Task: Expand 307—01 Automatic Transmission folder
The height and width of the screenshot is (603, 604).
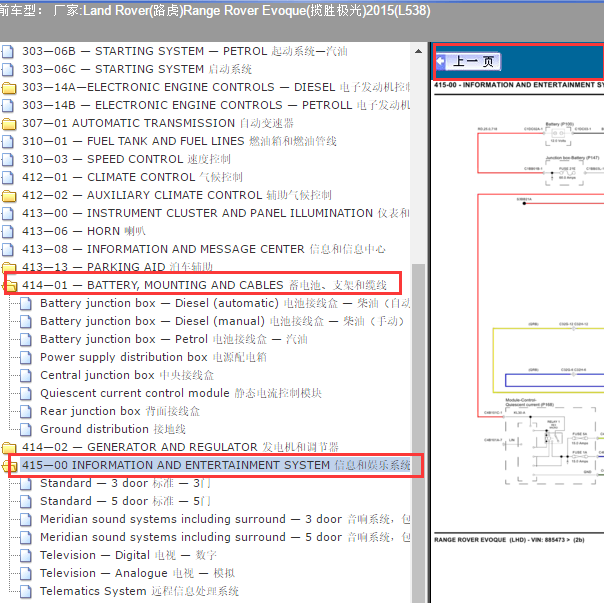Action: (158, 123)
